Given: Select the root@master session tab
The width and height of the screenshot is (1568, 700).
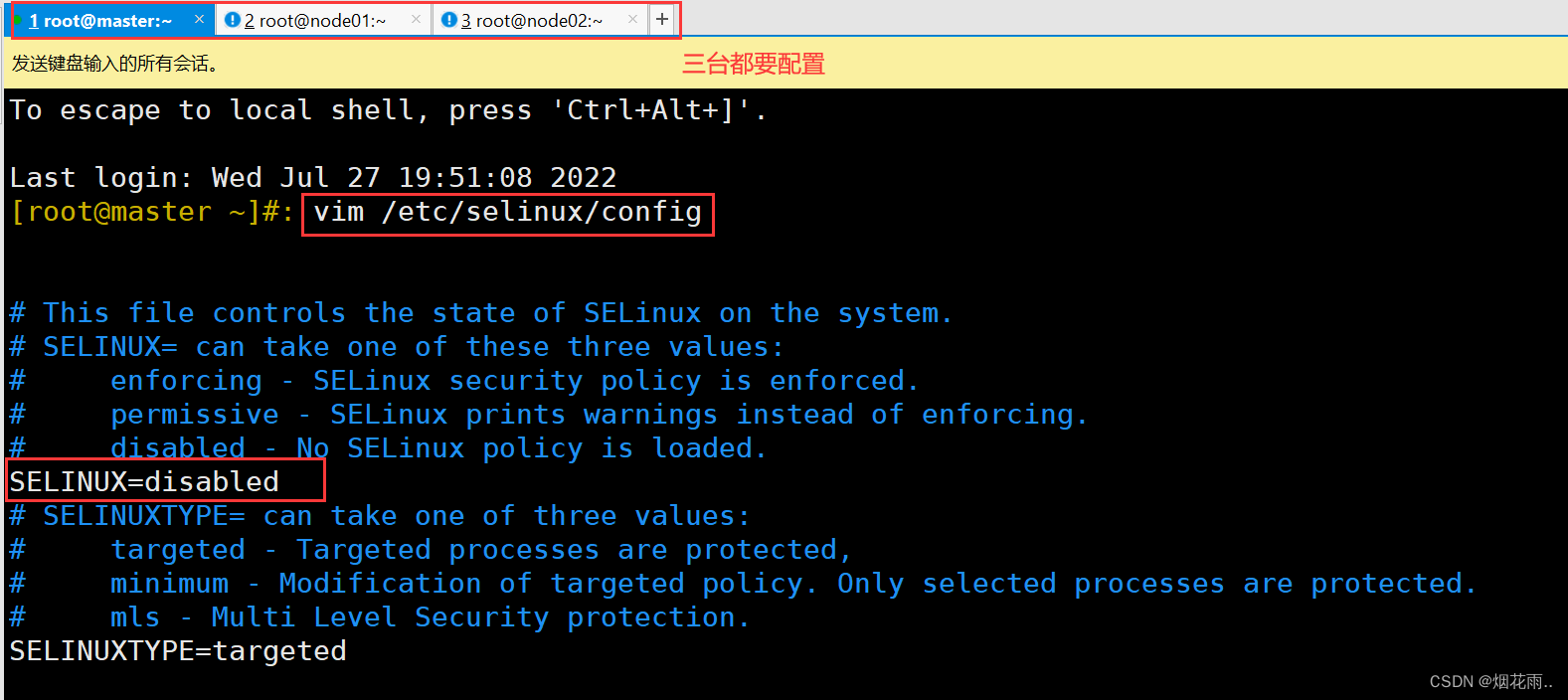Looking at the screenshot, I should [x=109, y=20].
